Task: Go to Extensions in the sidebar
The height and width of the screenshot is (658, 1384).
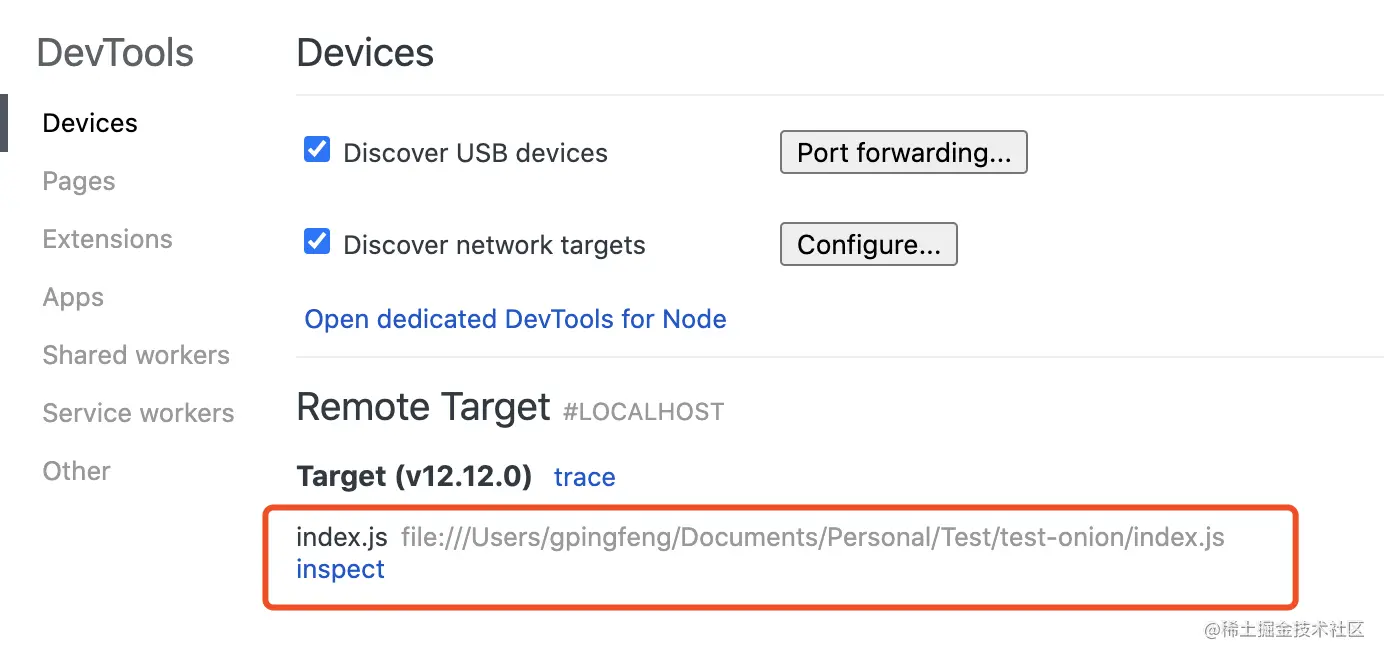Action: (107, 239)
